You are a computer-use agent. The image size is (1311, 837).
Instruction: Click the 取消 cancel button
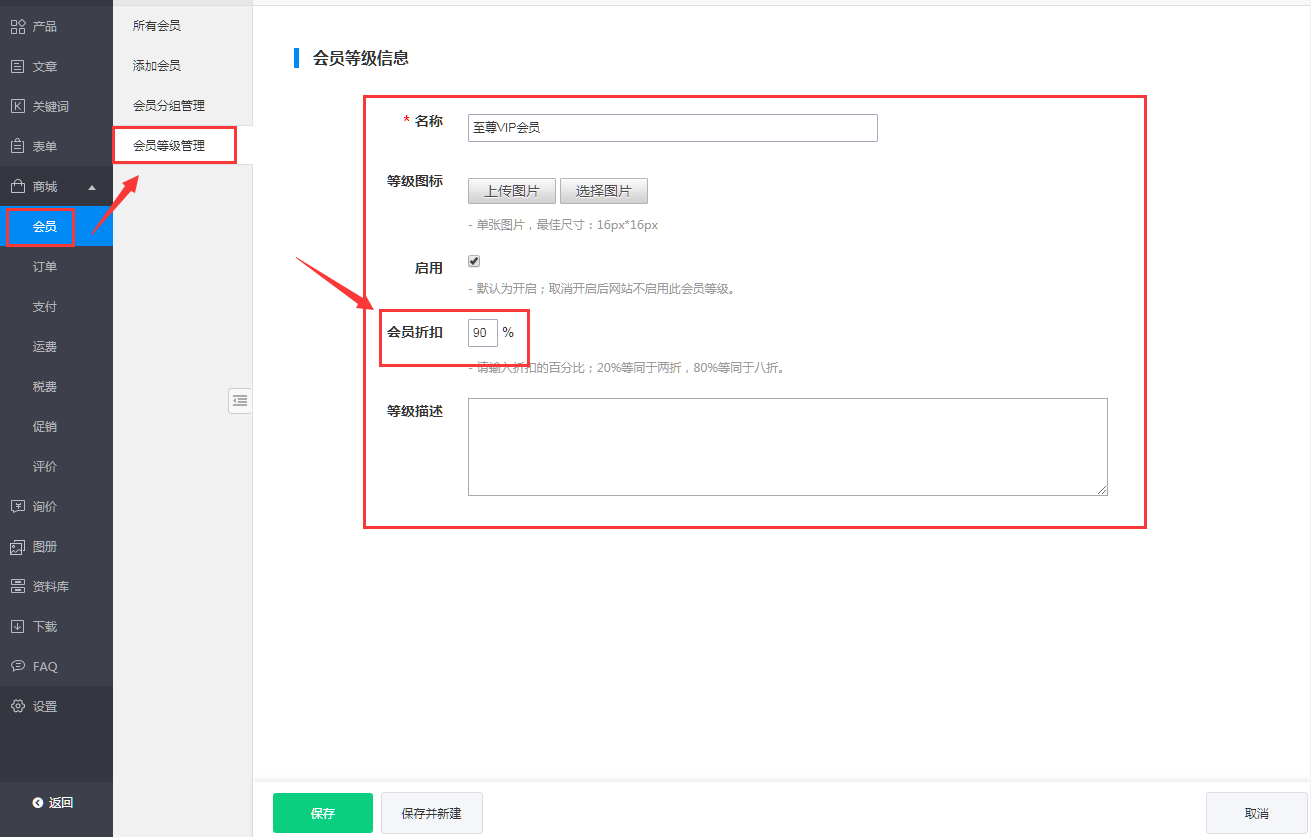[x=1256, y=813]
